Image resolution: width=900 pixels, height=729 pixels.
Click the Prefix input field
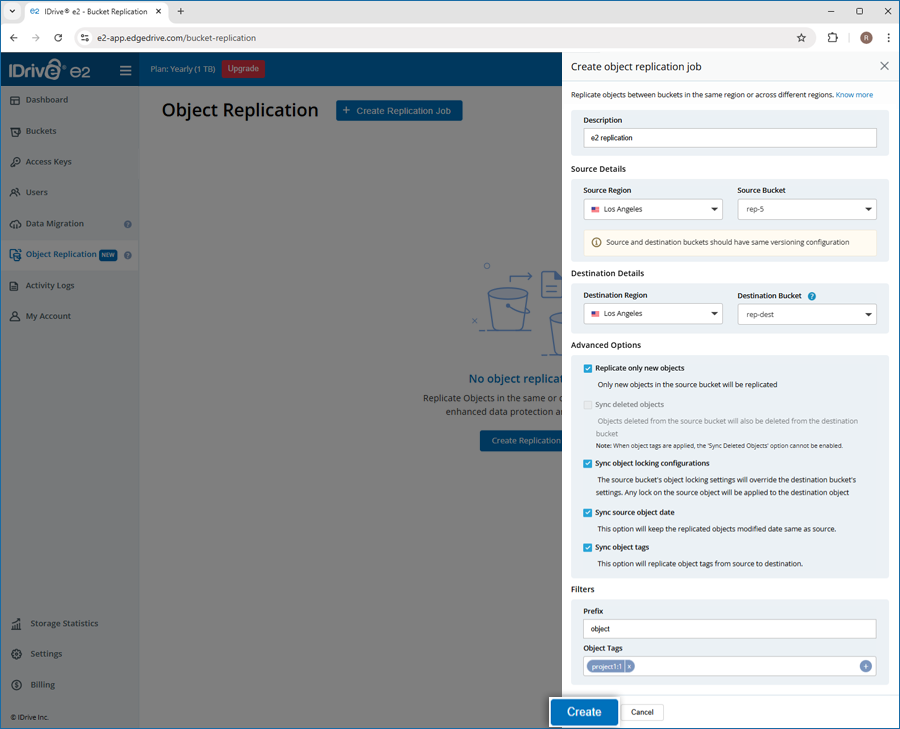(x=730, y=629)
